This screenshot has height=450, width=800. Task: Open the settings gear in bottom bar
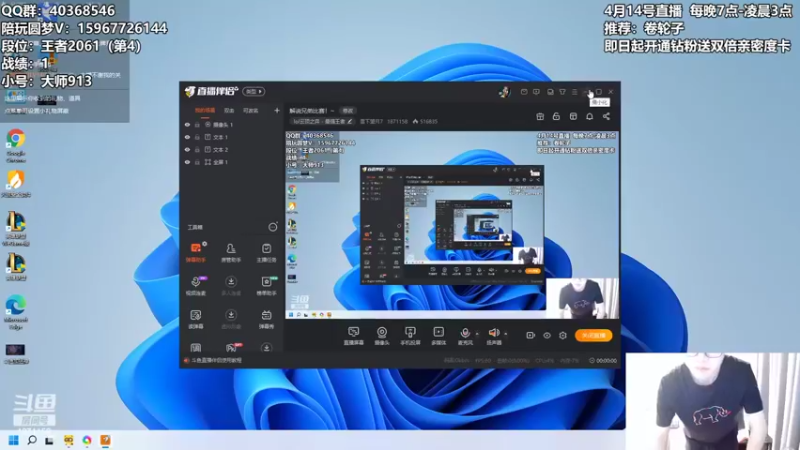pos(563,335)
